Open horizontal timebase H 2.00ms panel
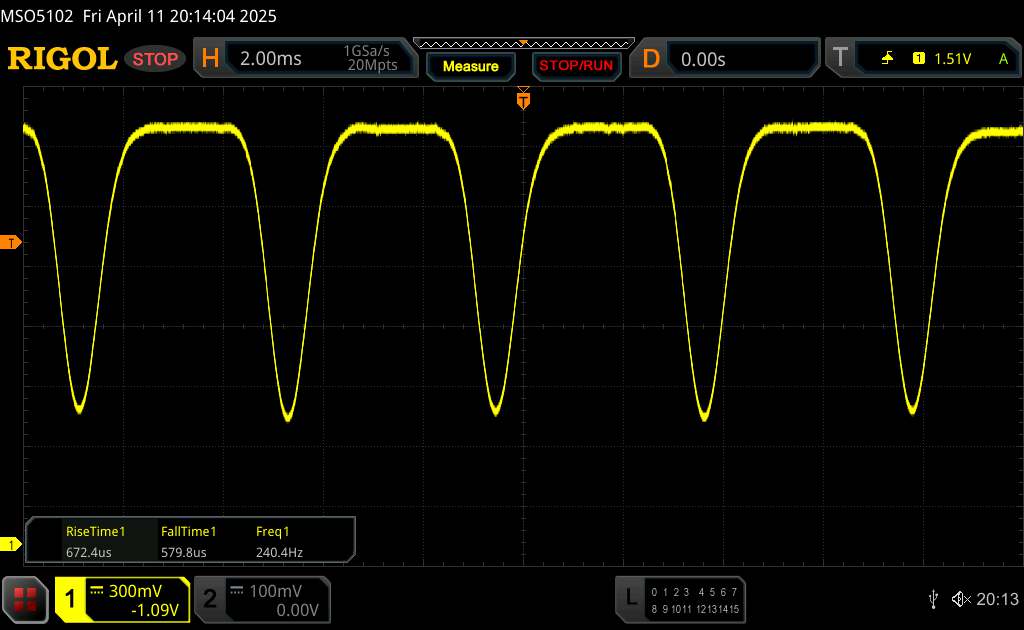 (305, 58)
